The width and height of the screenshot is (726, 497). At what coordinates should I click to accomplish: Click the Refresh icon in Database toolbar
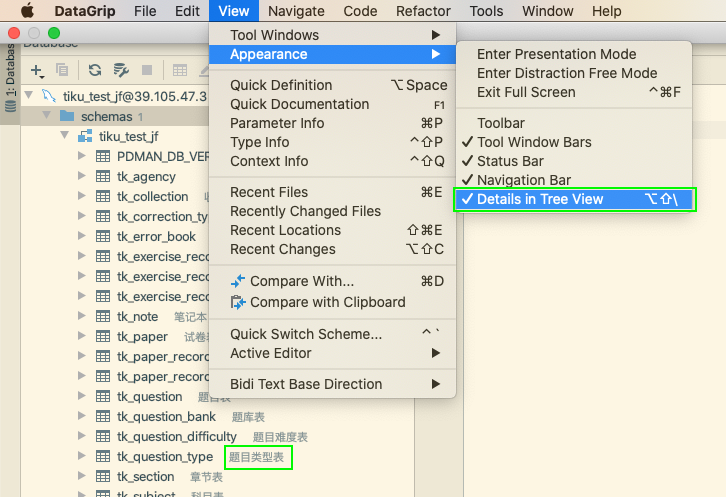95,70
